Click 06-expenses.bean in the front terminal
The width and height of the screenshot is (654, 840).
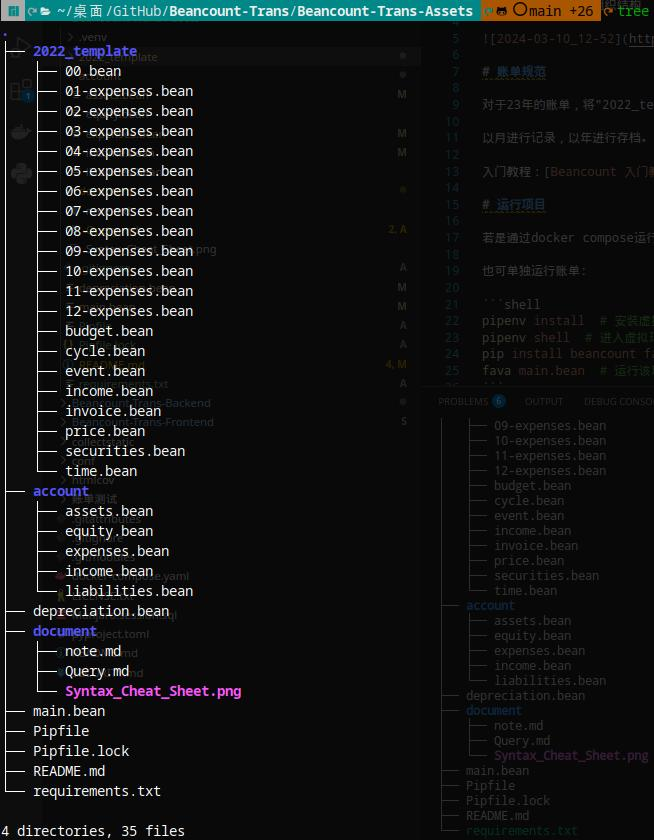(x=129, y=191)
